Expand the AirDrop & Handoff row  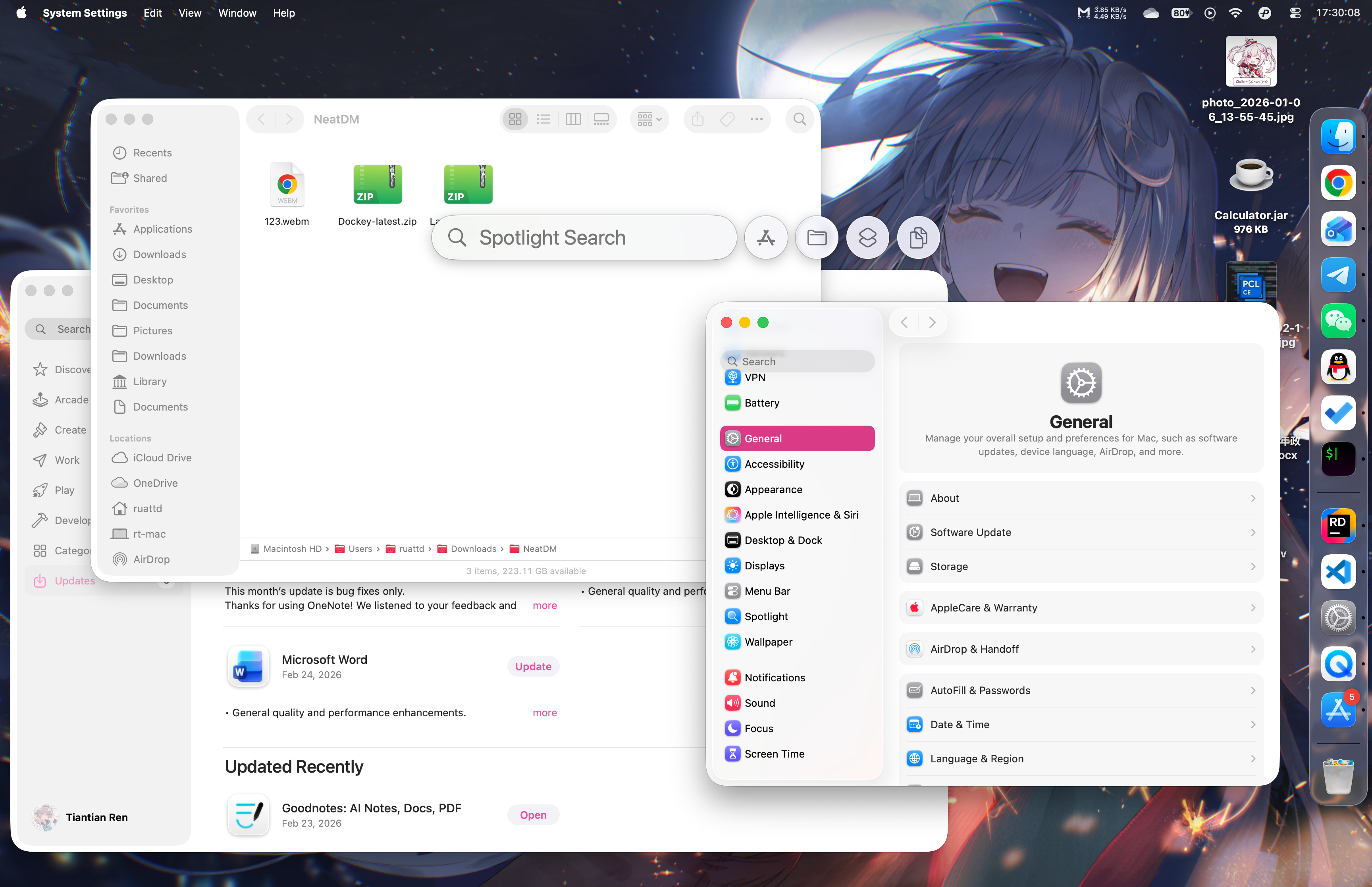coord(1081,649)
